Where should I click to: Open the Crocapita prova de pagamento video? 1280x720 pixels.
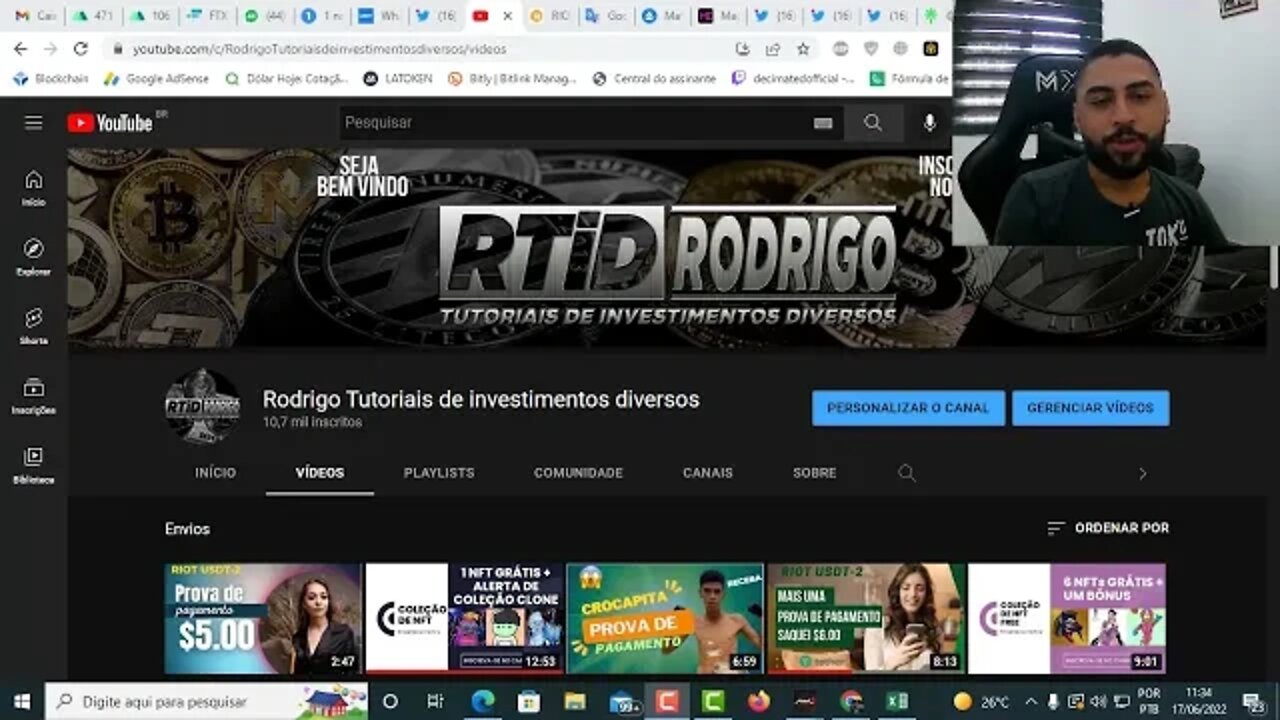665,618
